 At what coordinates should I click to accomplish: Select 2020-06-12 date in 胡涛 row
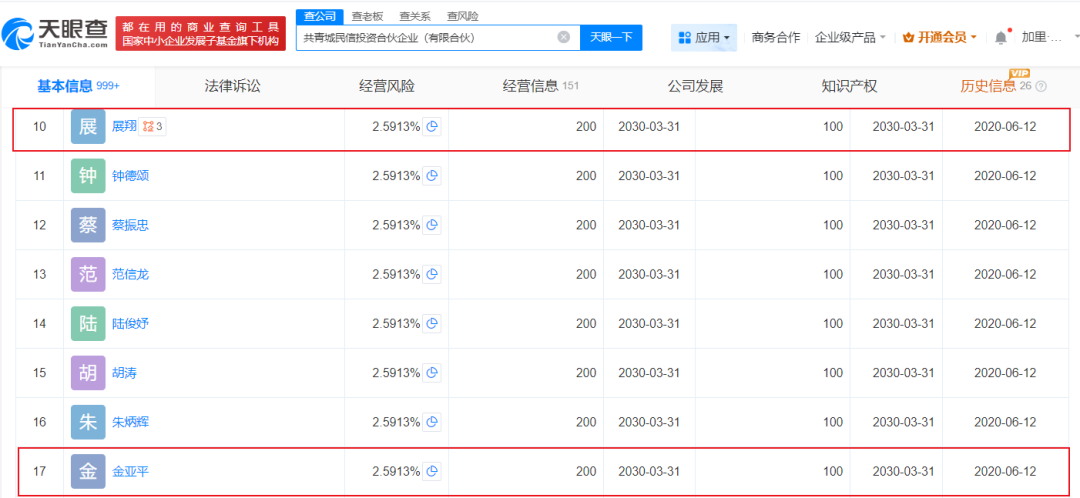click(x=1005, y=373)
